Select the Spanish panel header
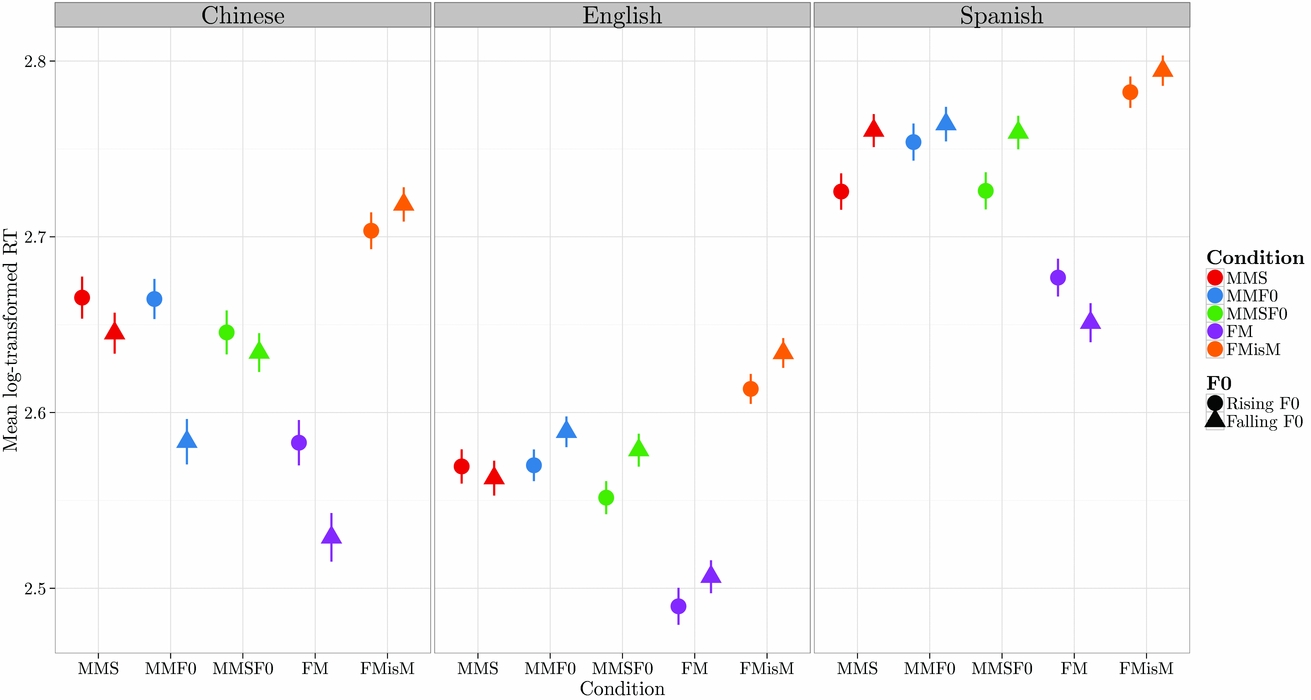Image resolution: width=1311 pixels, height=700 pixels. click(x=1001, y=16)
